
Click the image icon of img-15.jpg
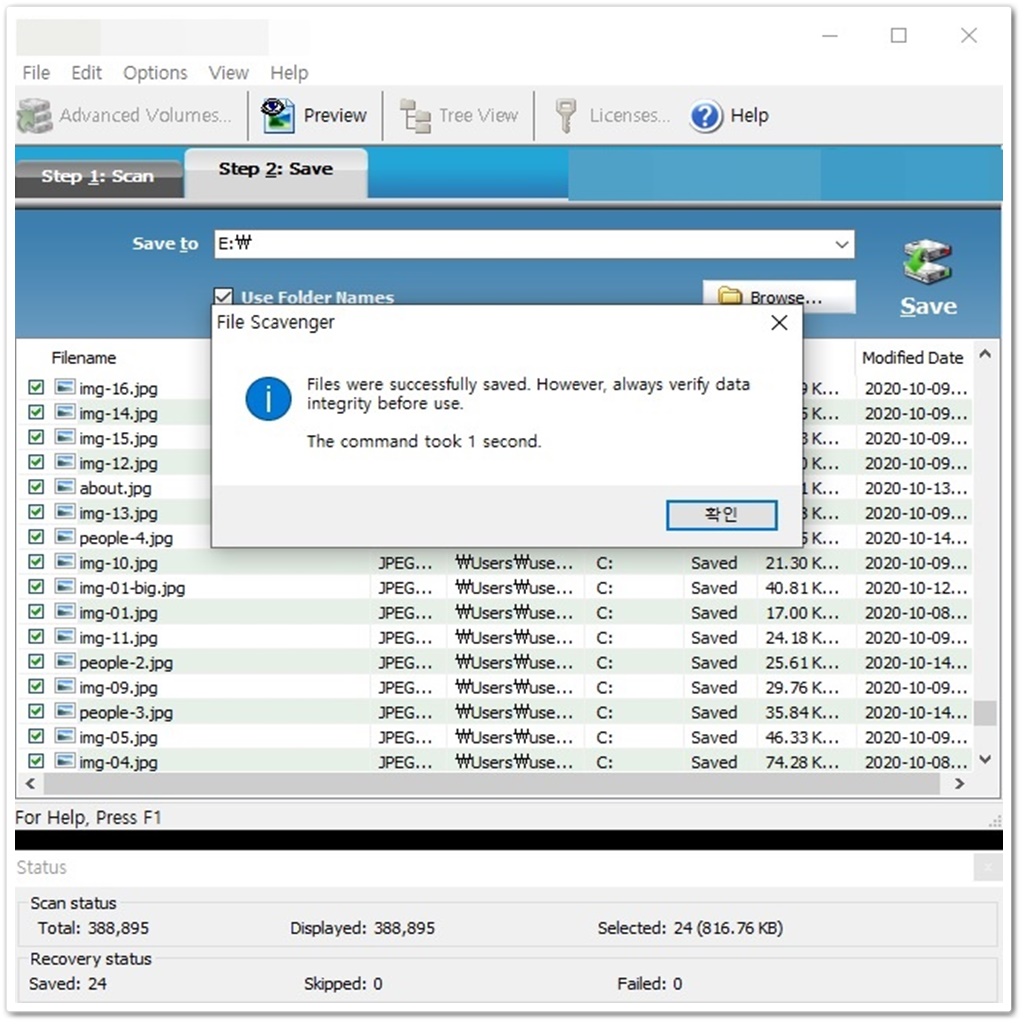[64, 437]
